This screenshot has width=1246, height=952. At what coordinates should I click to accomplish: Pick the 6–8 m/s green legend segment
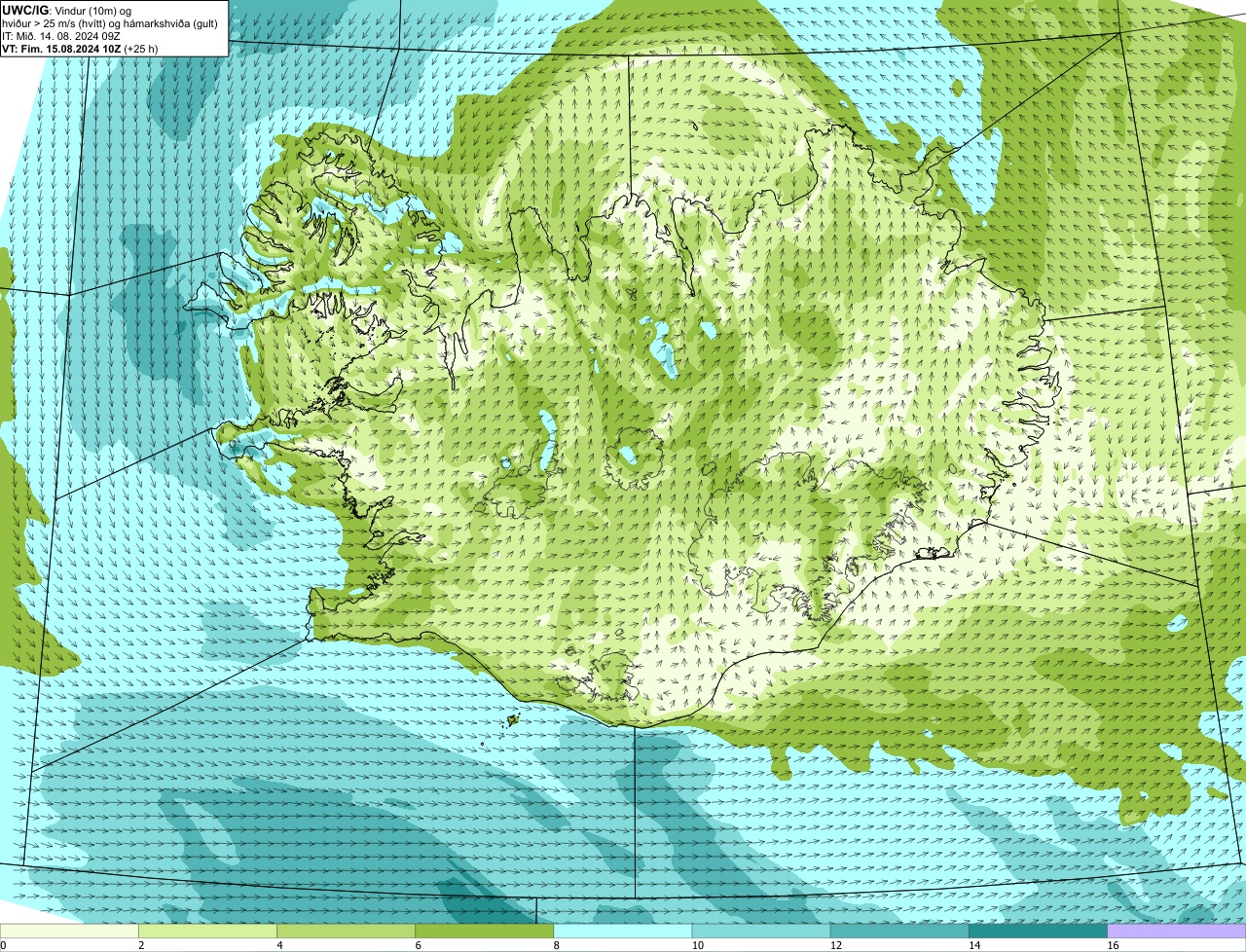(485, 932)
